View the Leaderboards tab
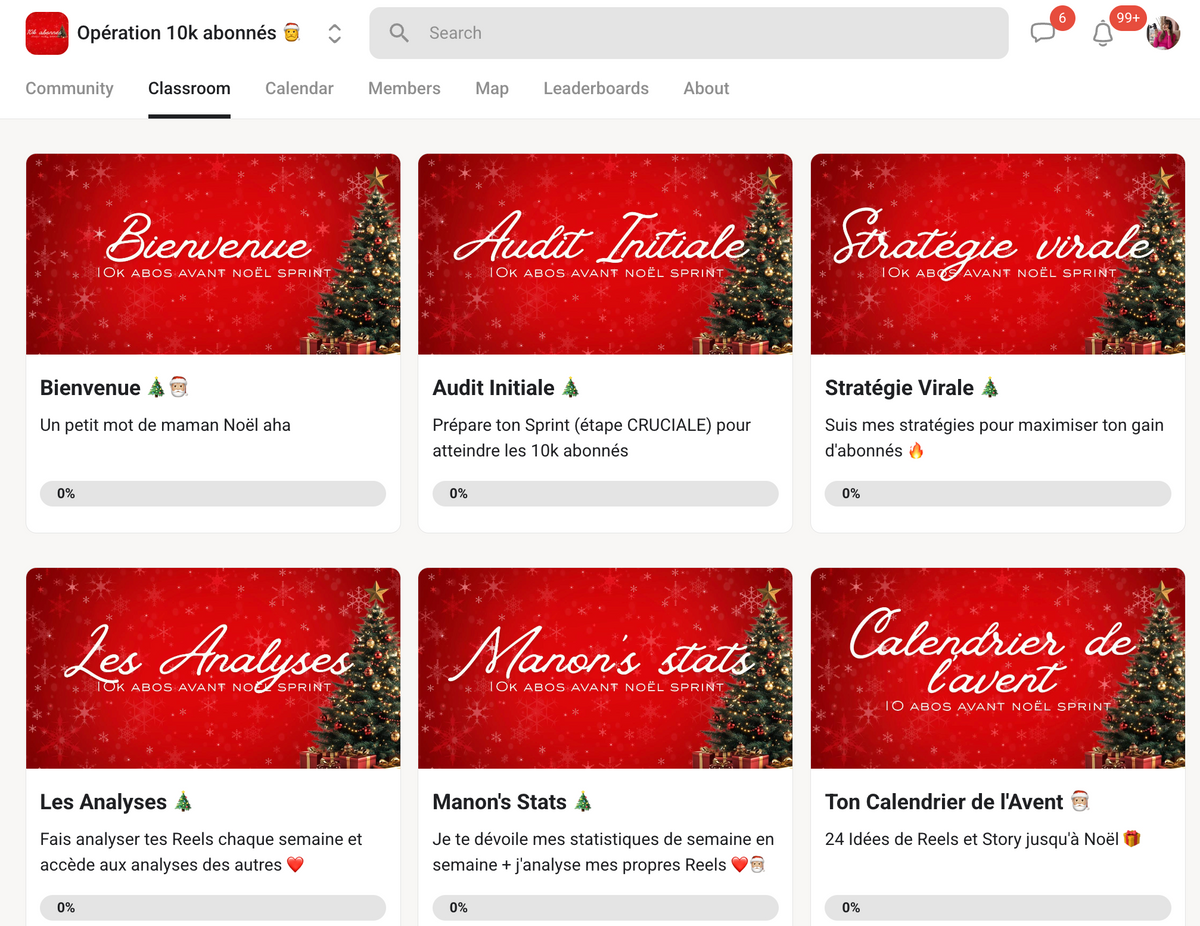 pos(596,88)
